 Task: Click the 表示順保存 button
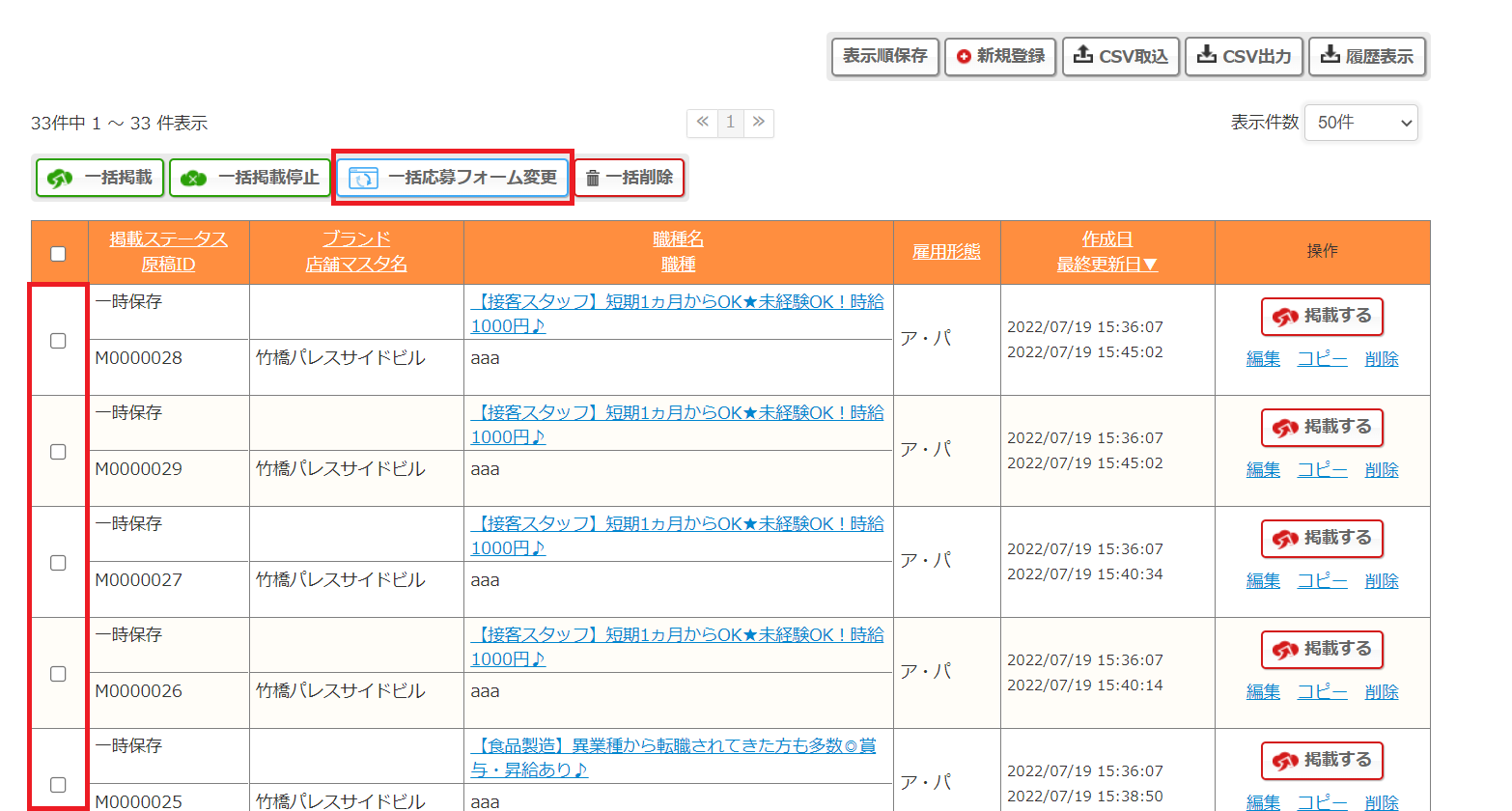click(x=884, y=56)
